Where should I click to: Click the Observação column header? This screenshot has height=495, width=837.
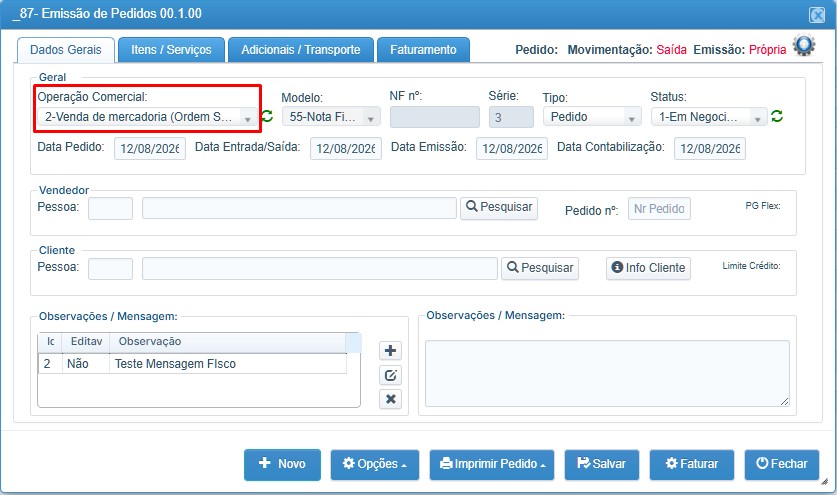tap(227, 342)
